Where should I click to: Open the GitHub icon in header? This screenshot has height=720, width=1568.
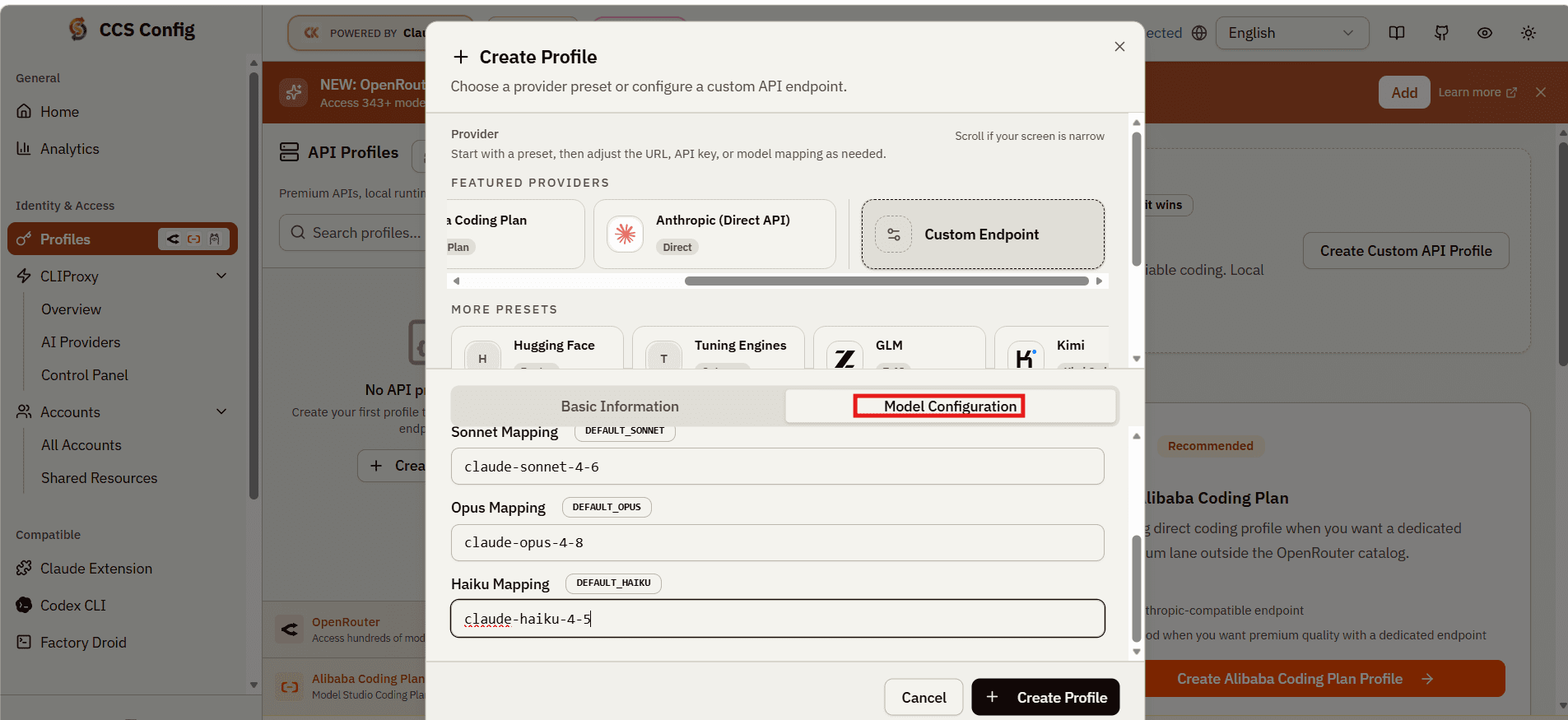(x=1441, y=33)
